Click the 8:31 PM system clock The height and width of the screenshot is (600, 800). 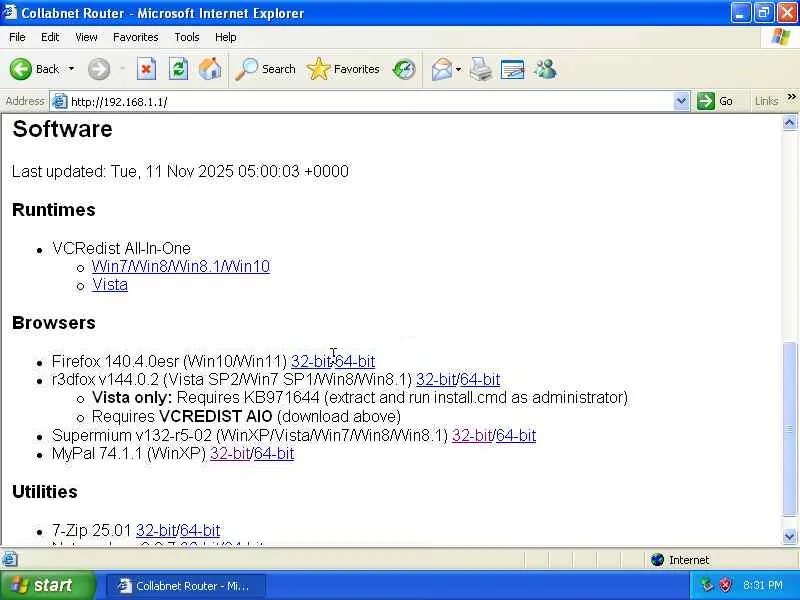point(763,585)
